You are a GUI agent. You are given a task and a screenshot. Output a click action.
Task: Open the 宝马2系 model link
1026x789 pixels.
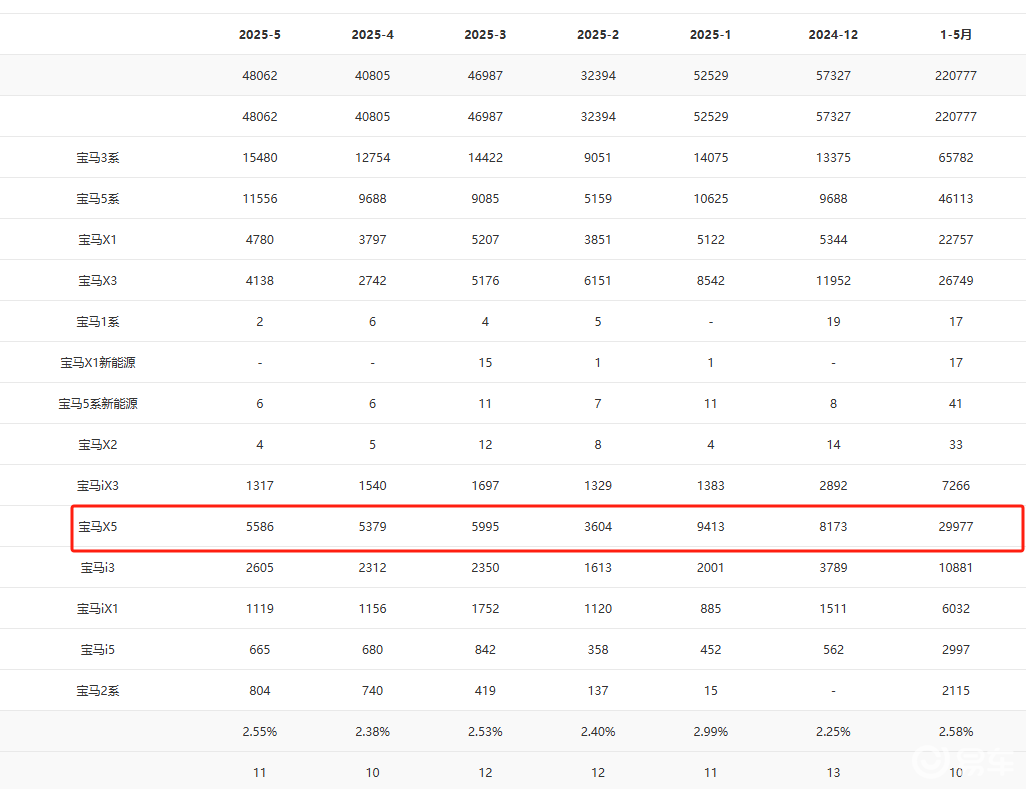tap(98, 691)
